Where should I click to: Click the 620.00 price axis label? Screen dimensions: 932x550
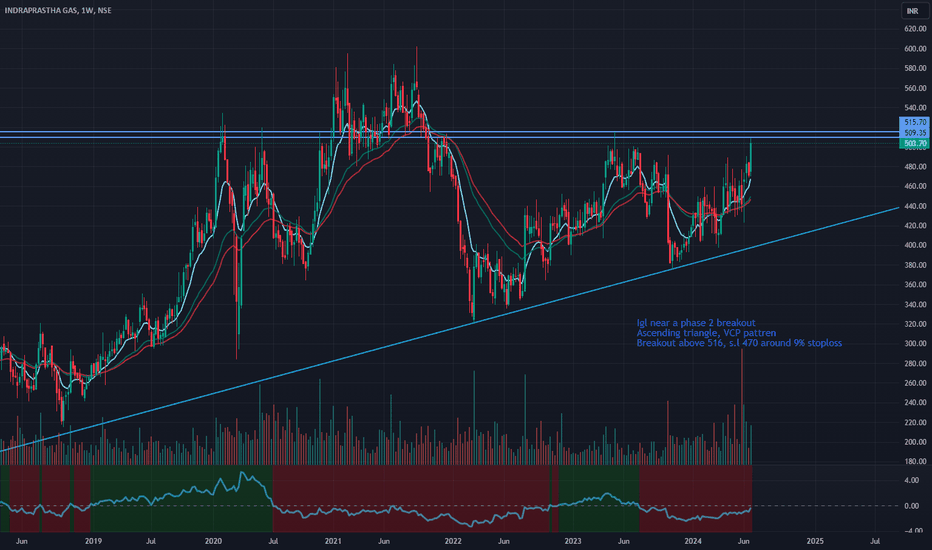[915, 29]
